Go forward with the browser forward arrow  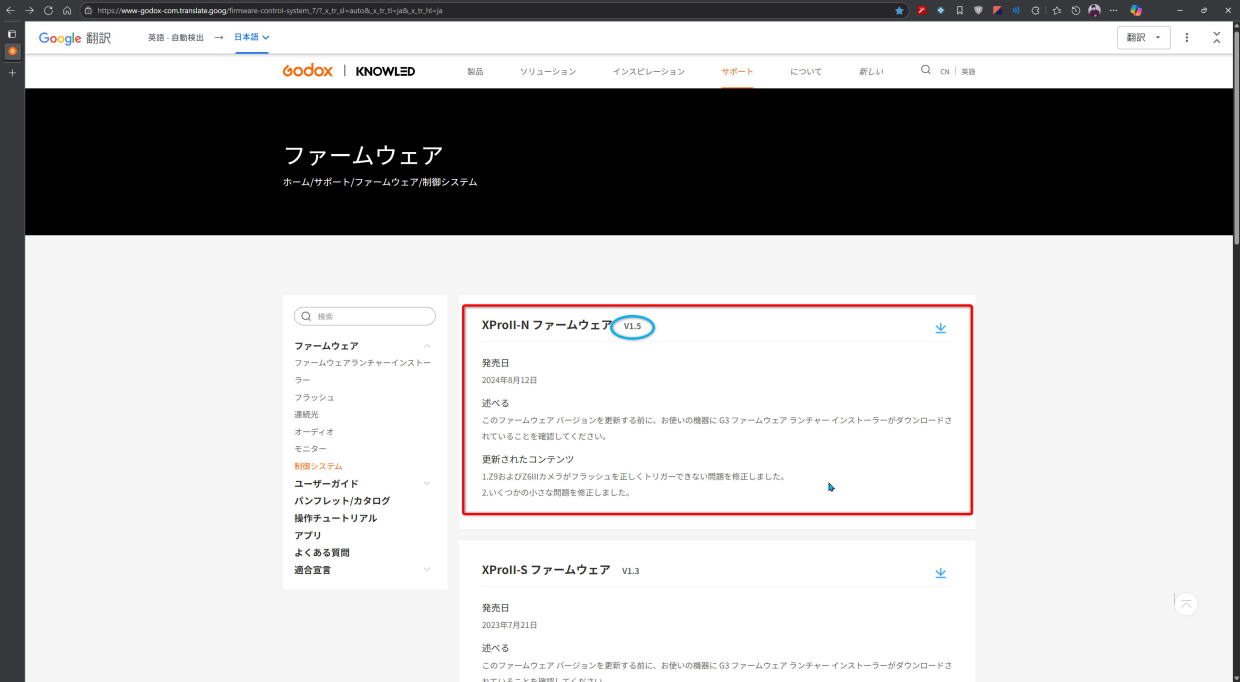tap(29, 10)
